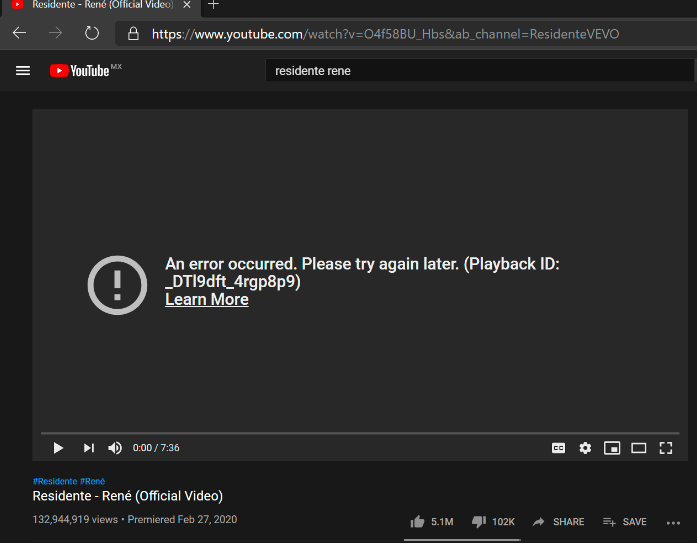The image size is (697, 544).
Task: Click the padlock site security icon
Action: 133,34
